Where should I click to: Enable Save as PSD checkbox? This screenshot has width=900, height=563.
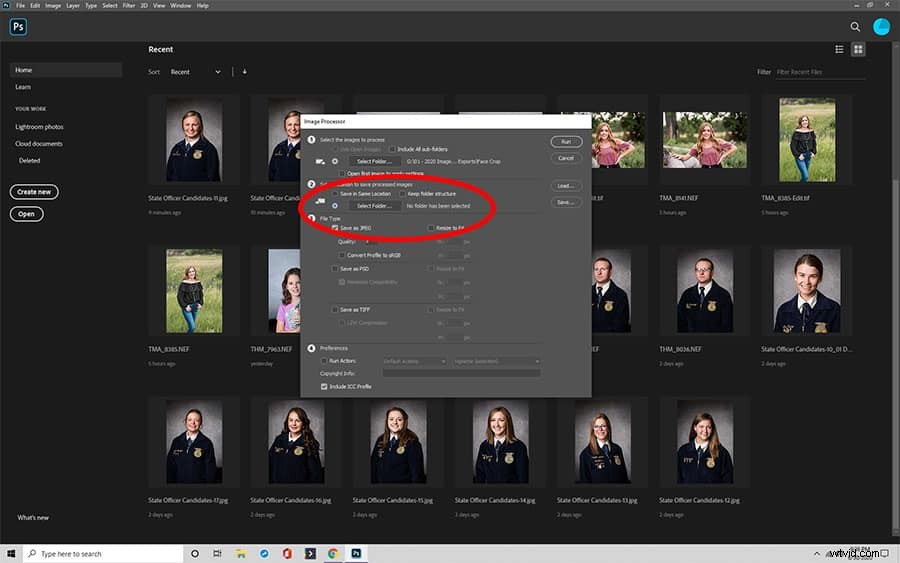[x=335, y=269]
